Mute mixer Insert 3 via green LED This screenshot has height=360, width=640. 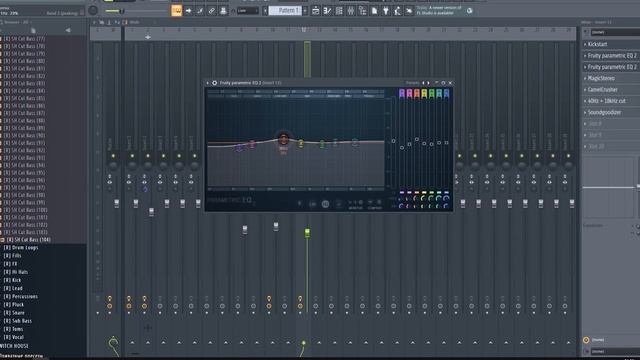pos(163,156)
